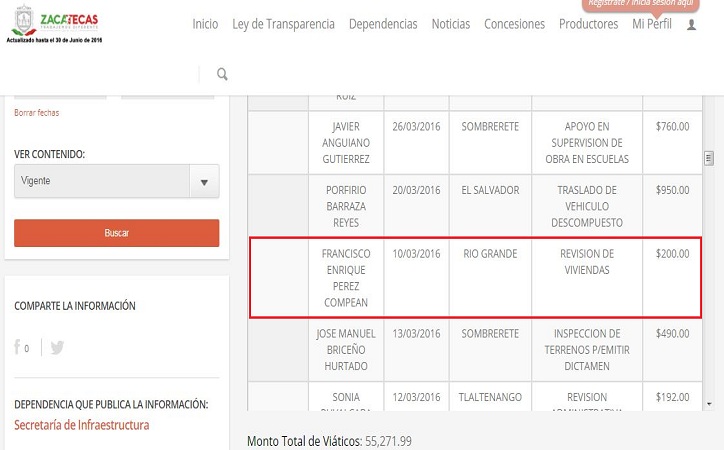
Task: Navigate to Noticias section
Action: pos(450,24)
